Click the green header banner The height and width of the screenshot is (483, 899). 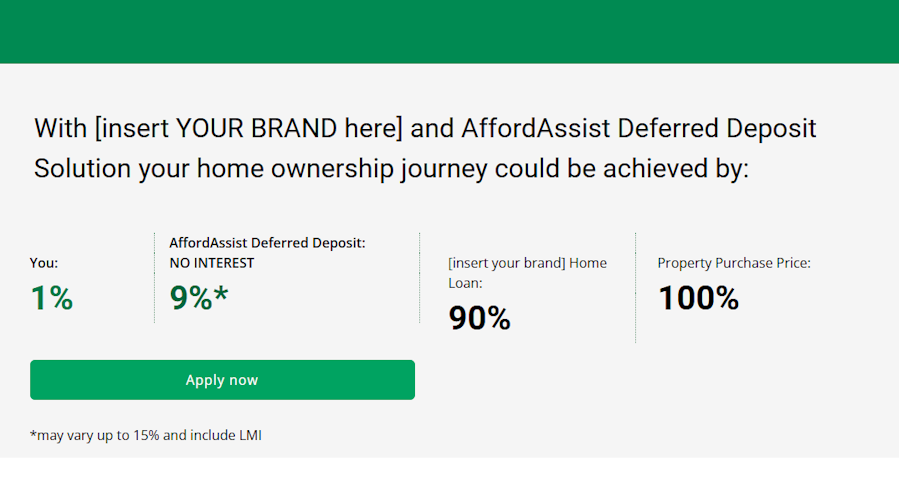[x=450, y=32]
